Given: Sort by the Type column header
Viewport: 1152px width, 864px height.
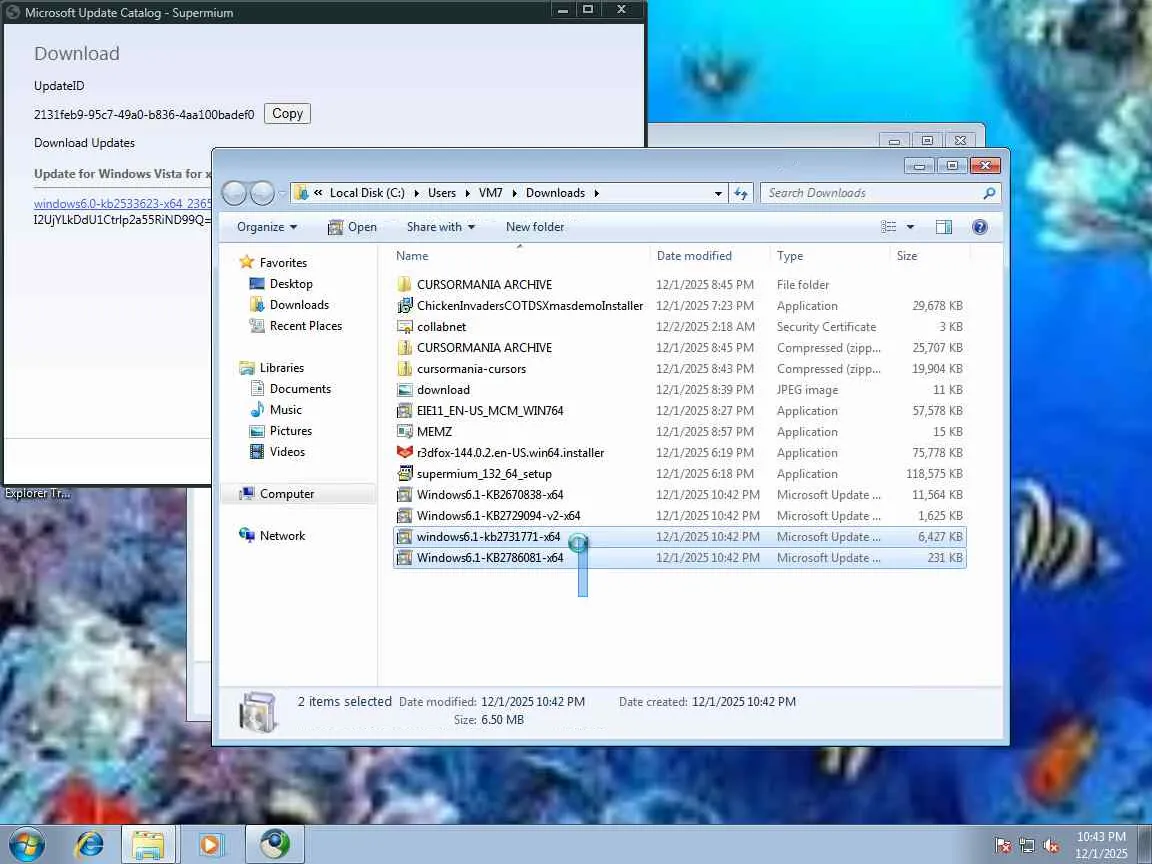Looking at the screenshot, I should coord(790,256).
